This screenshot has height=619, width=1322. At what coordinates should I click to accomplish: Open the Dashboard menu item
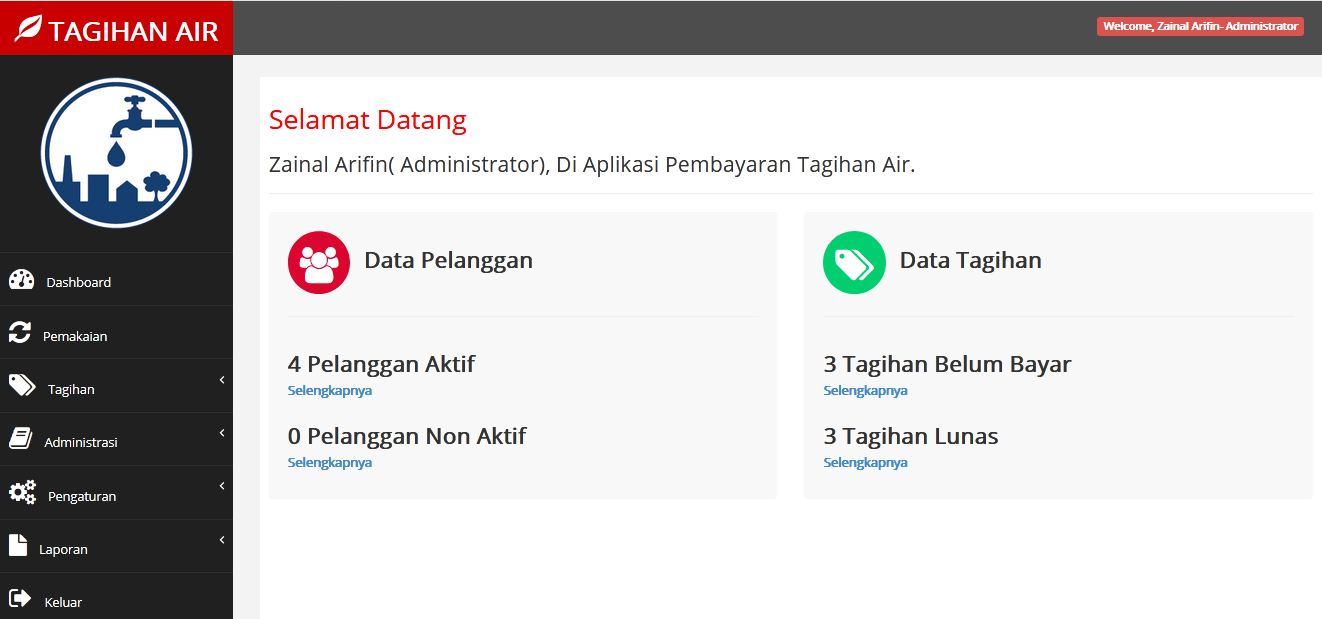coord(77,282)
